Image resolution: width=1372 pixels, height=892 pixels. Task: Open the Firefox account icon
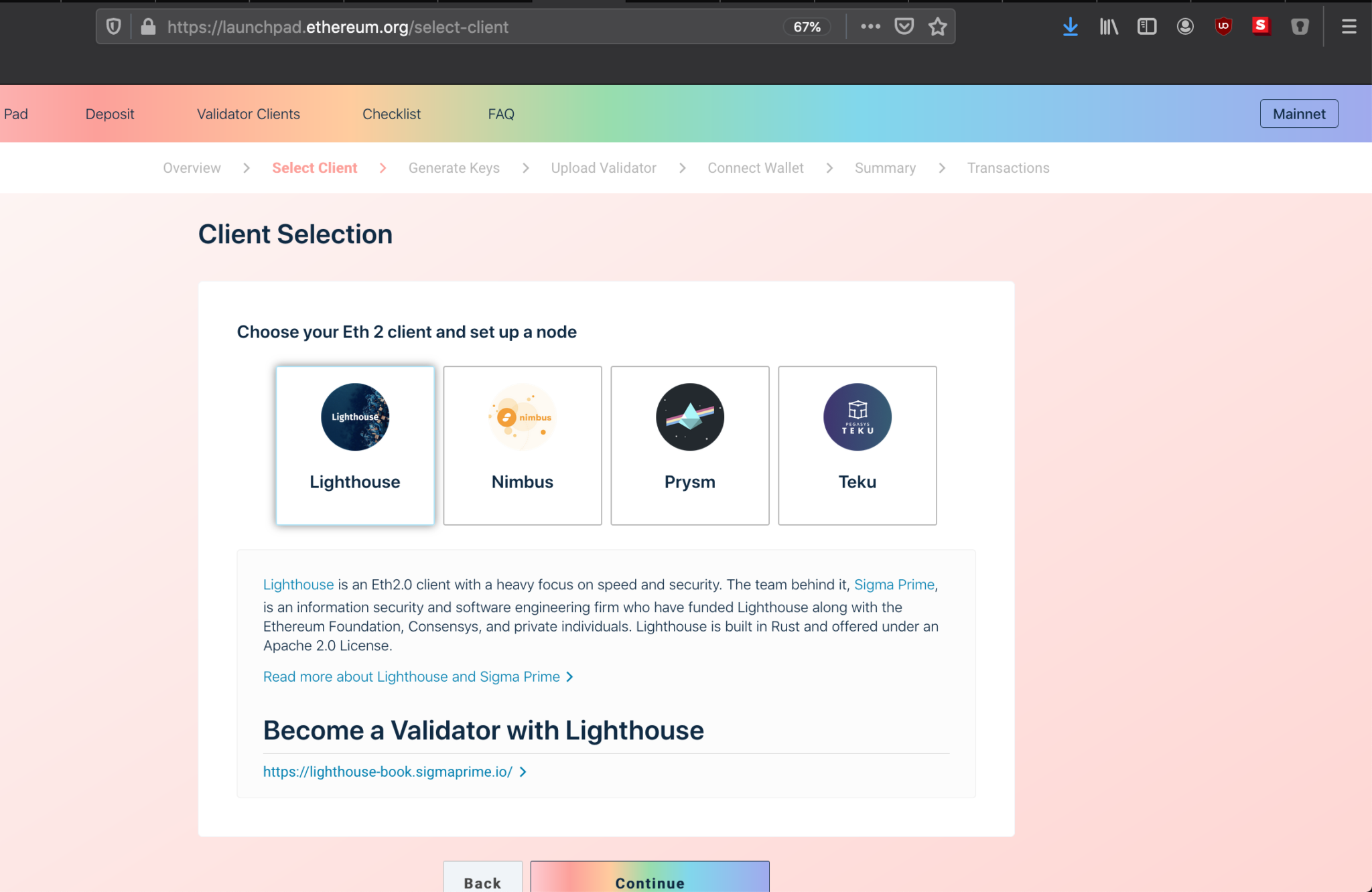pyautogui.click(x=1185, y=27)
